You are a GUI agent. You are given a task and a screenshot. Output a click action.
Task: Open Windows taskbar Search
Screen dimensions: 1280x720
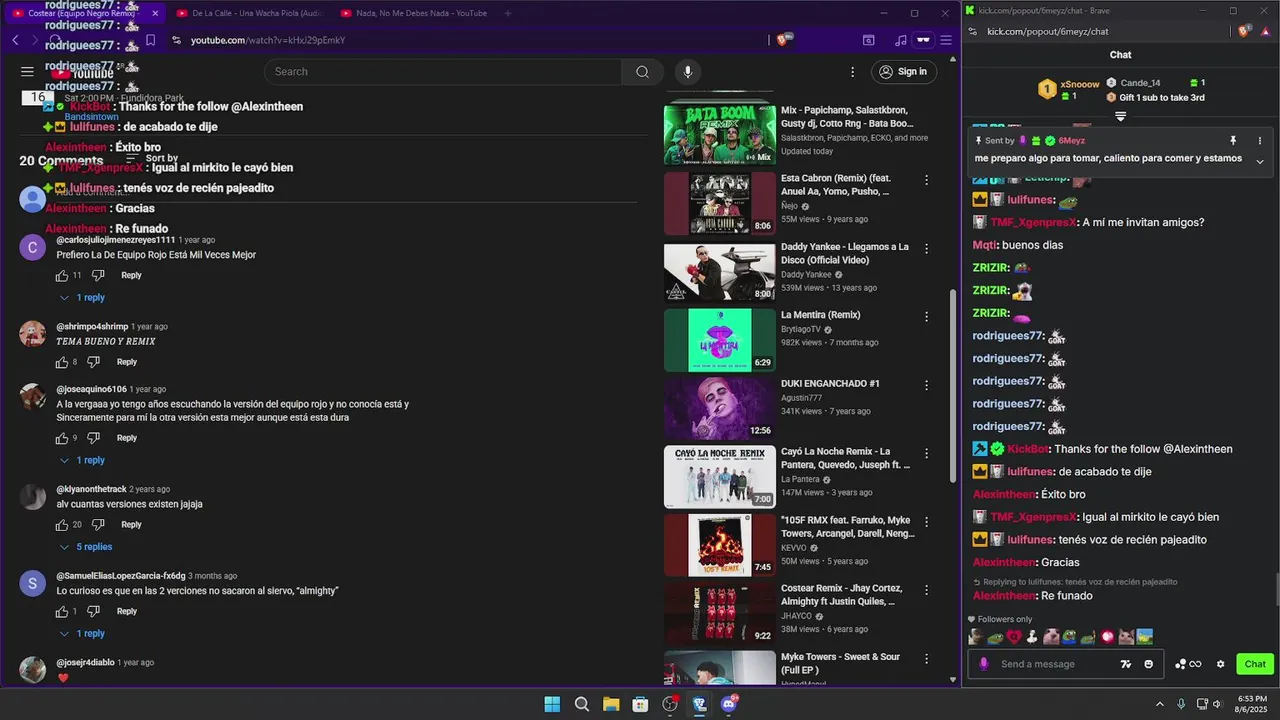tap(581, 704)
